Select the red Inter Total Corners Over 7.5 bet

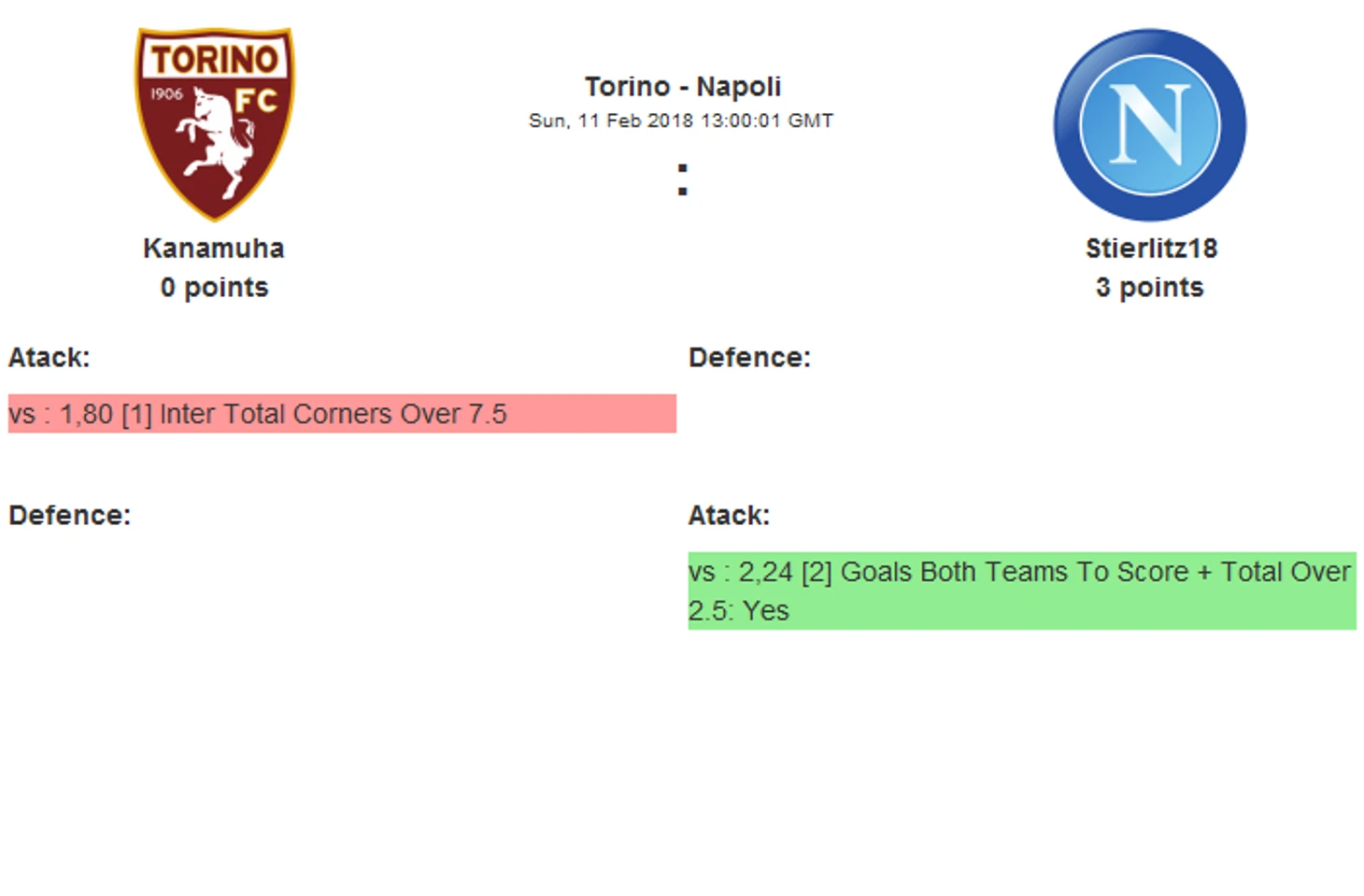(x=342, y=414)
